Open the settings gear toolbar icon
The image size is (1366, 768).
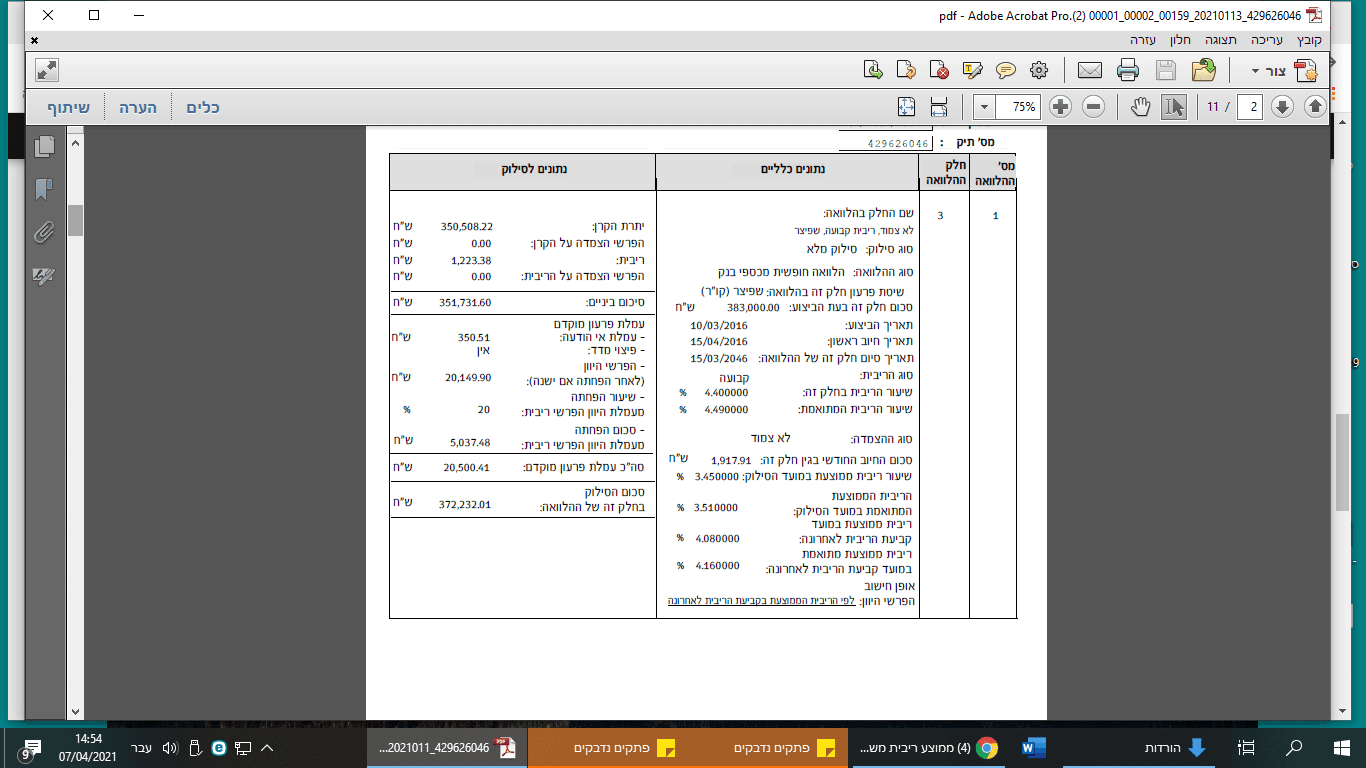(1039, 70)
